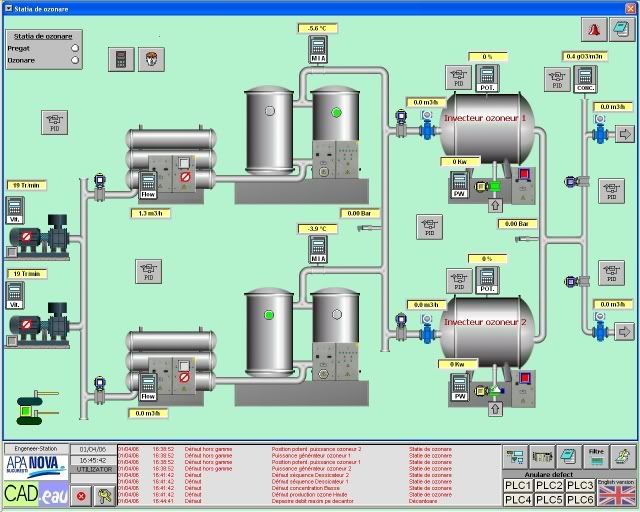Click the green indicator on the upper right dryer tank
Screen dimensions: 640x512
click(336, 112)
